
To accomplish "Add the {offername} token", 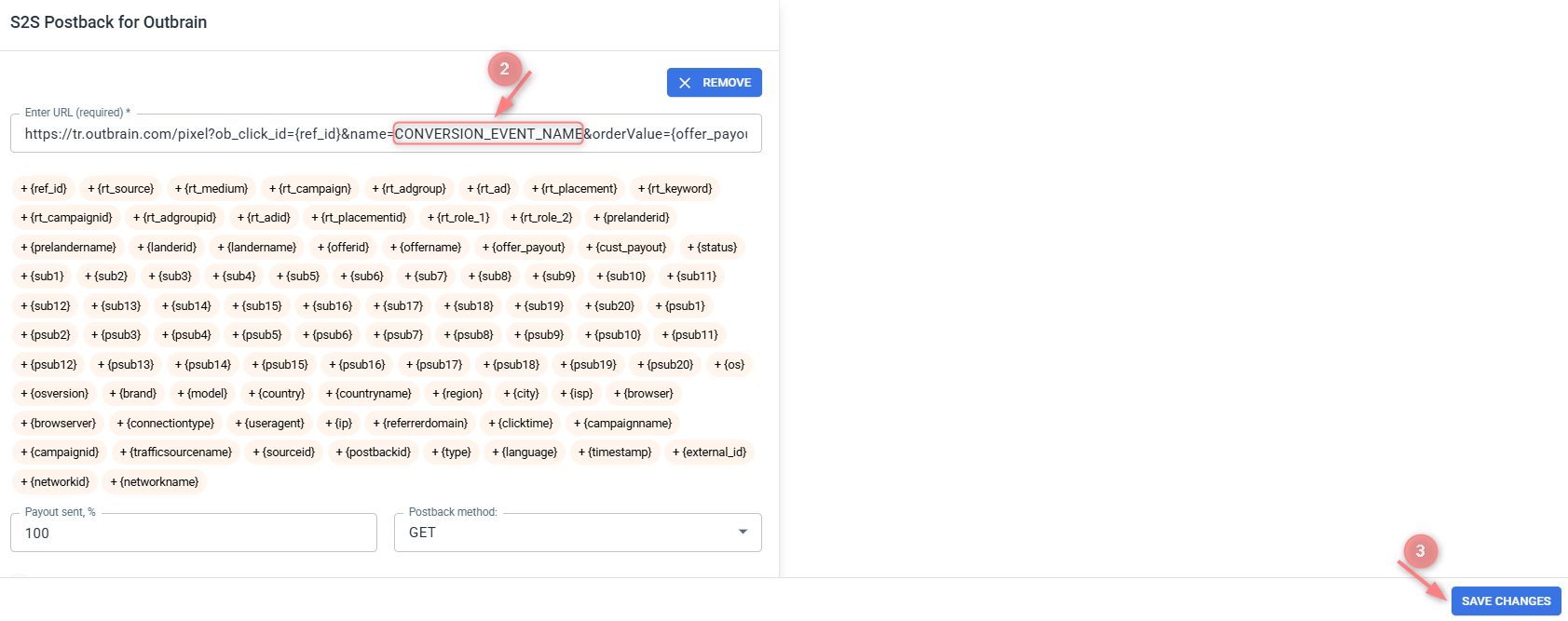I will tap(426, 248).
